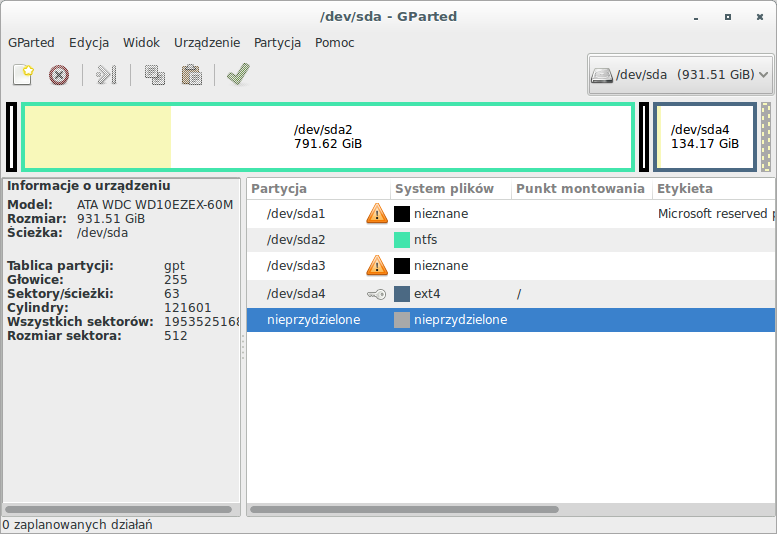Viewport: 777px width, 534px height.
Task: Click the Copy partition toolbar icon
Action: tap(154, 74)
